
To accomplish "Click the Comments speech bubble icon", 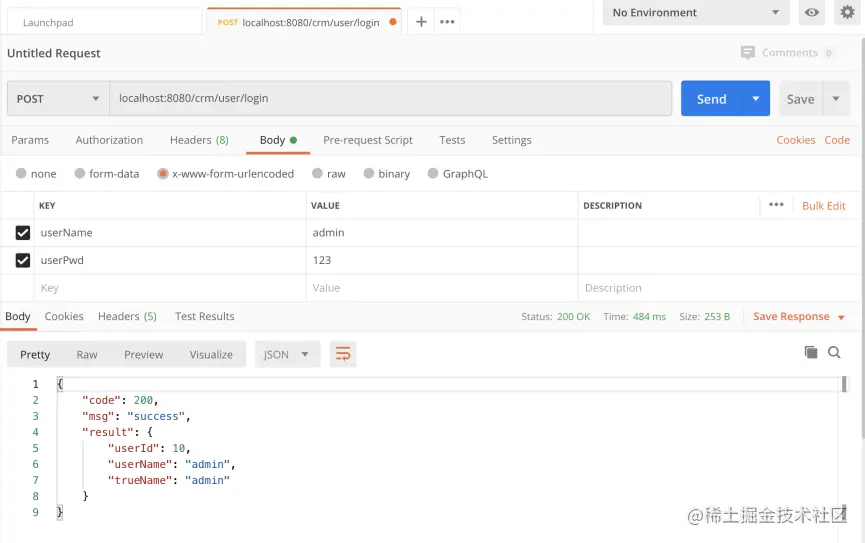I will [747, 52].
